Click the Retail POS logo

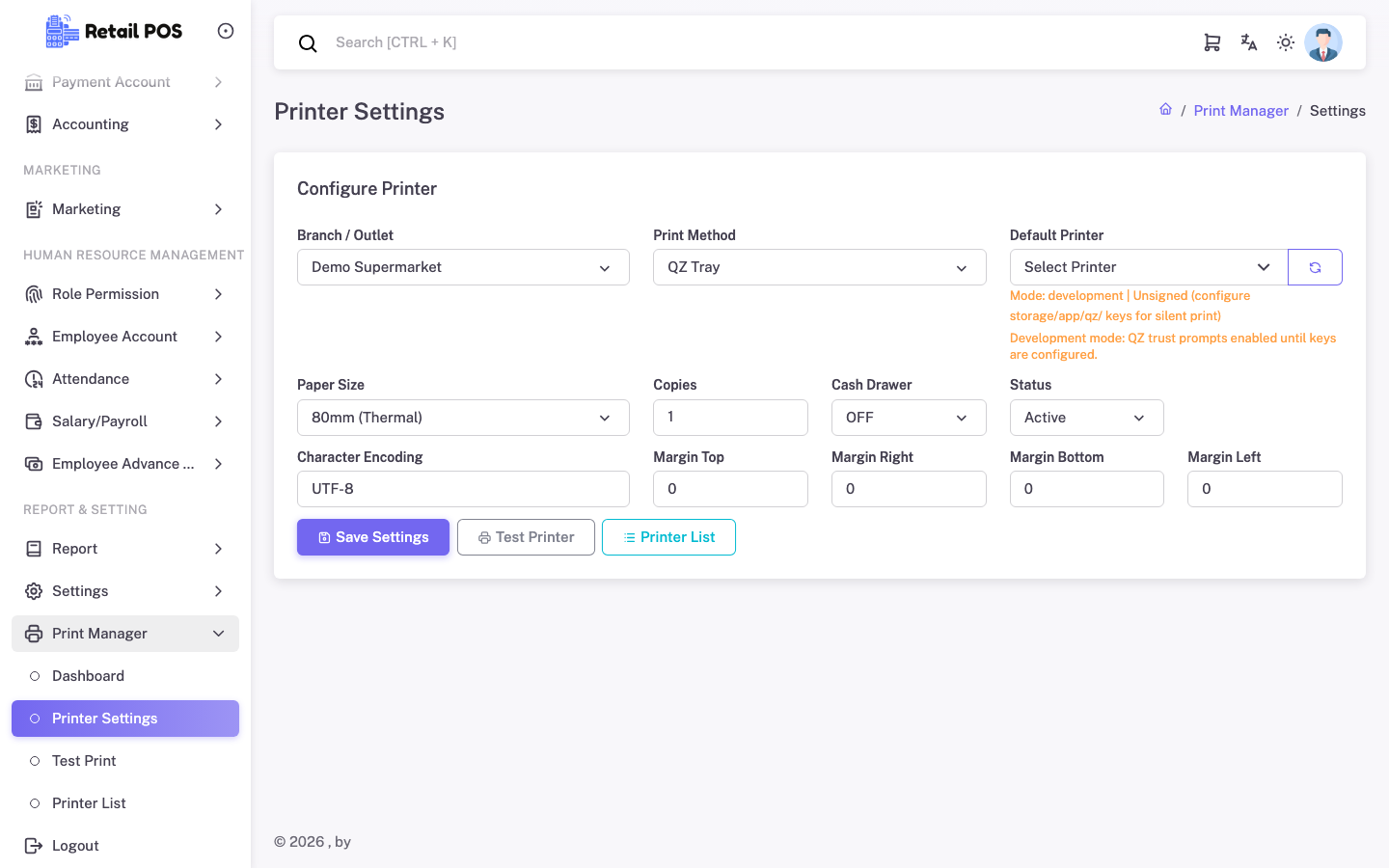tap(114, 31)
